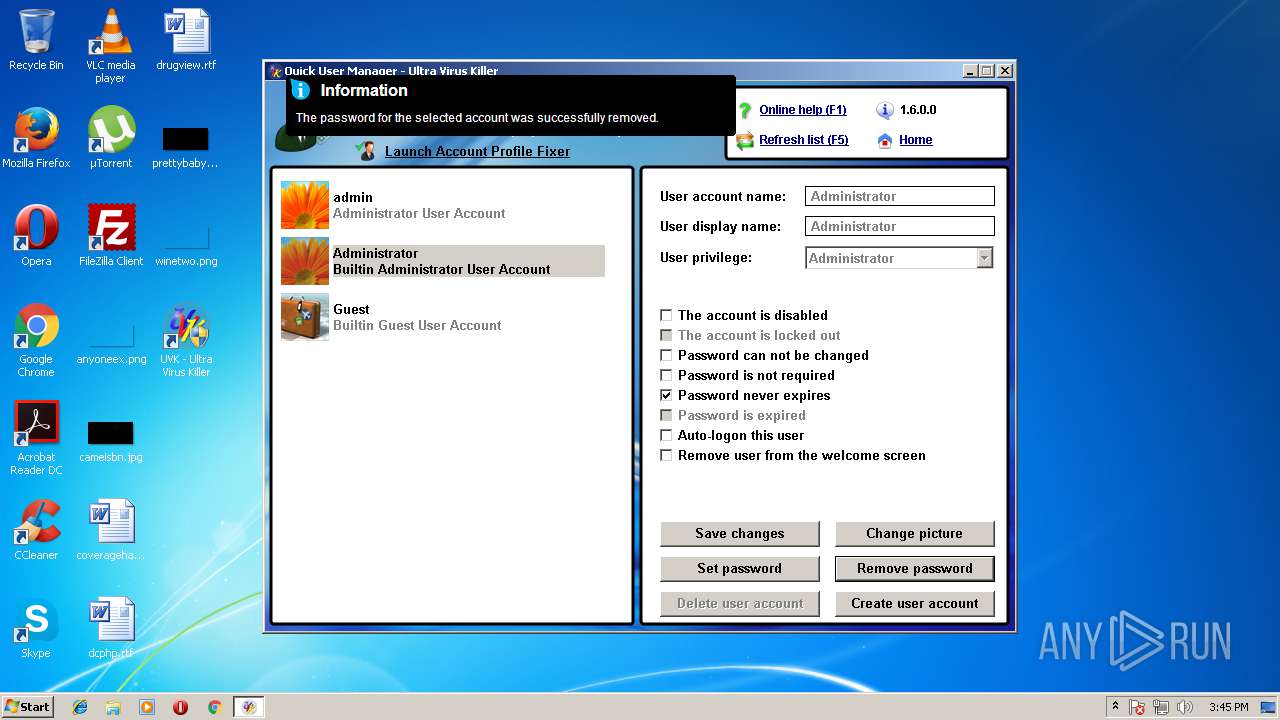Screen dimensions: 1280x720
Task: Toggle 'The account is locked out' checkbox
Action: coord(666,335)
